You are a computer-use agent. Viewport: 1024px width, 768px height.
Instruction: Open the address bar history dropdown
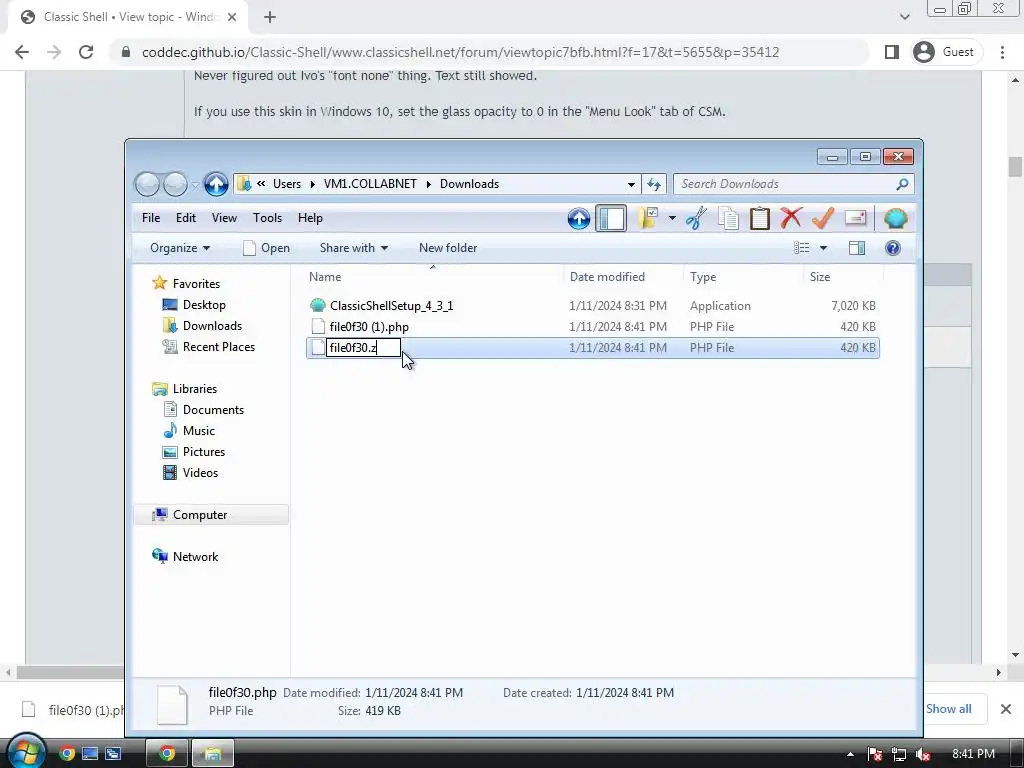point(631,184)
